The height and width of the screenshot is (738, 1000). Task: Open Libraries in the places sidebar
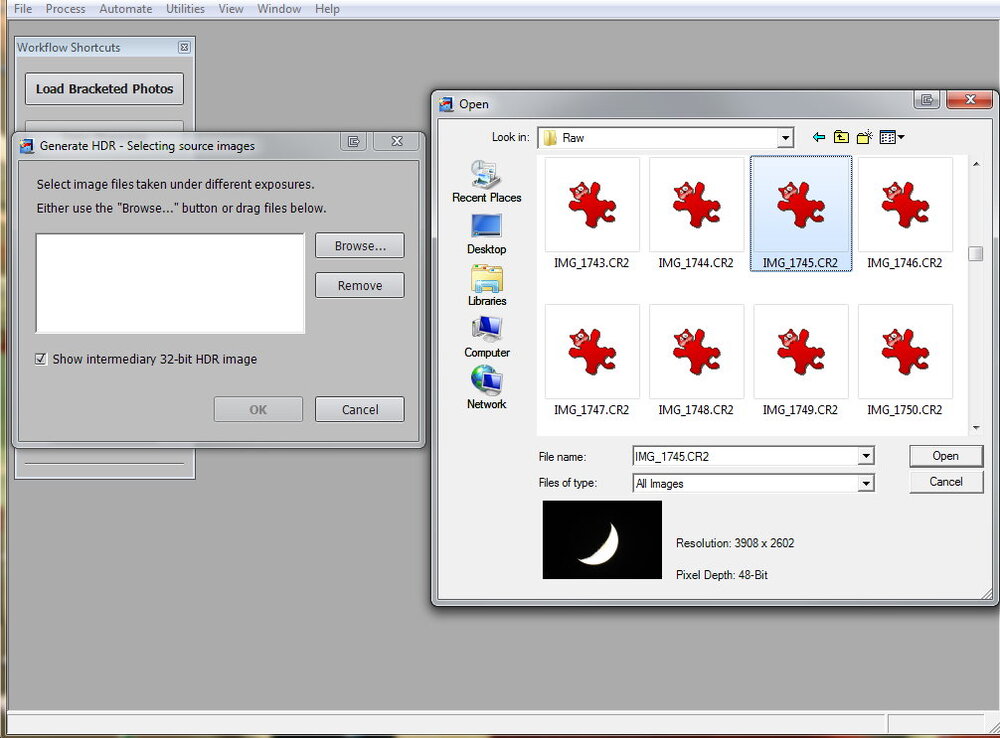(486, 285)
